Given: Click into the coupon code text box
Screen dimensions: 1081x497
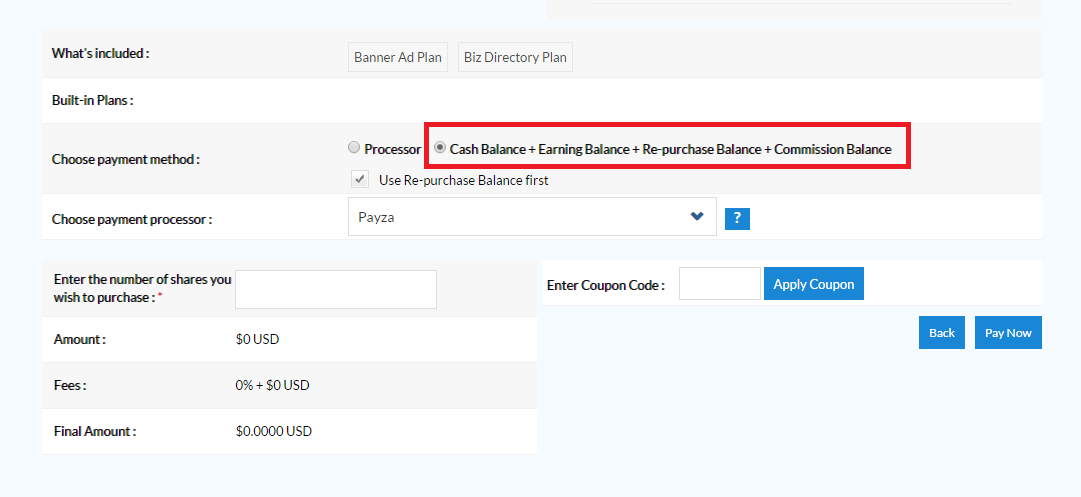Looking at the screenshot, I should pyautogui.click(x=720, y=284).
